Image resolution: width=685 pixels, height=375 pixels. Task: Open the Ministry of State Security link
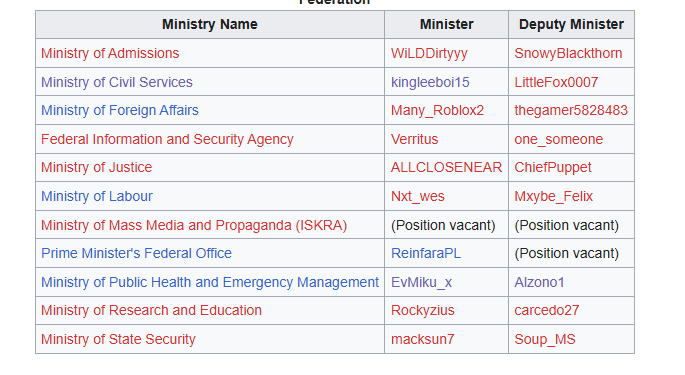118,339
